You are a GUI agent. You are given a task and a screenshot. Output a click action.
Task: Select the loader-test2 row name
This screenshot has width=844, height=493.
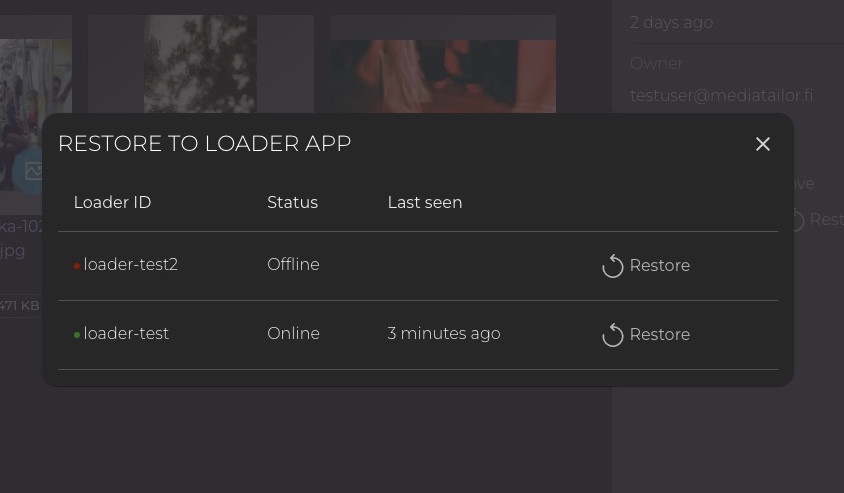pos(130,265)
